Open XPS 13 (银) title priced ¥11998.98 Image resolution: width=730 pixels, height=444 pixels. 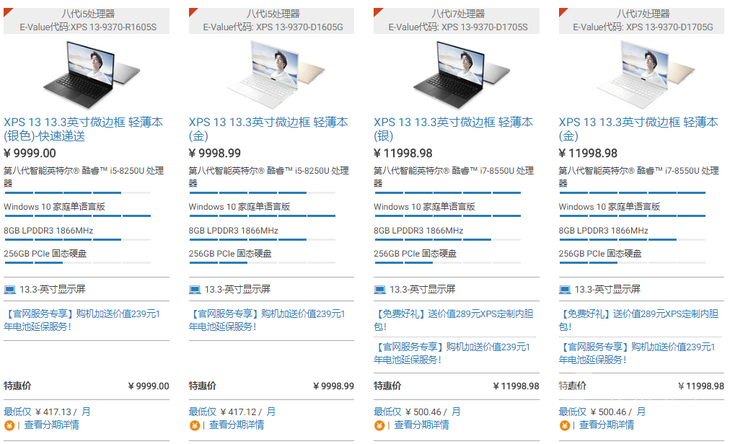pyautogui.click(x=453, y=129)
